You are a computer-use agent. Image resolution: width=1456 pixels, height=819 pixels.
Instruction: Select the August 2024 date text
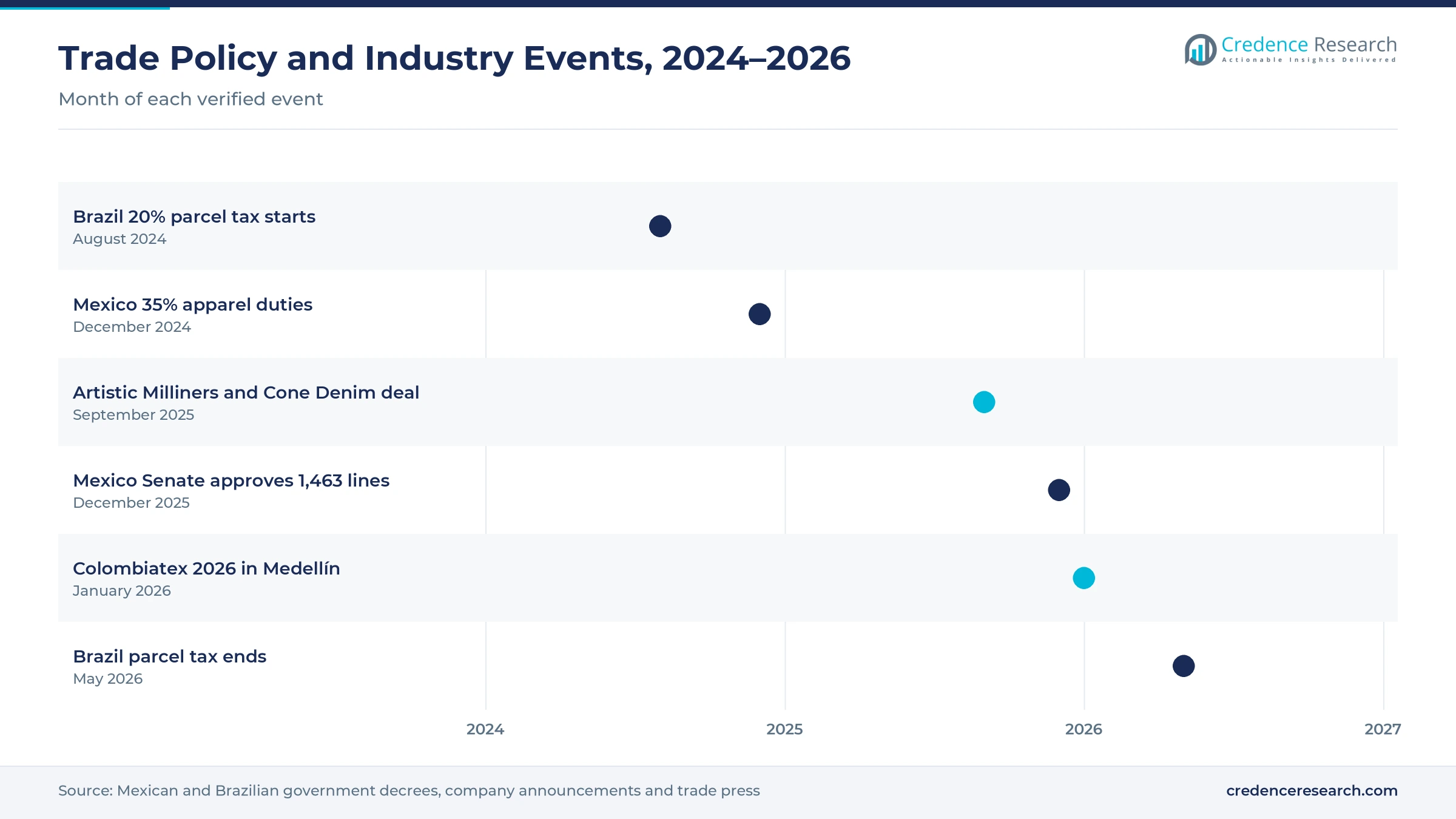pos(120,239)
